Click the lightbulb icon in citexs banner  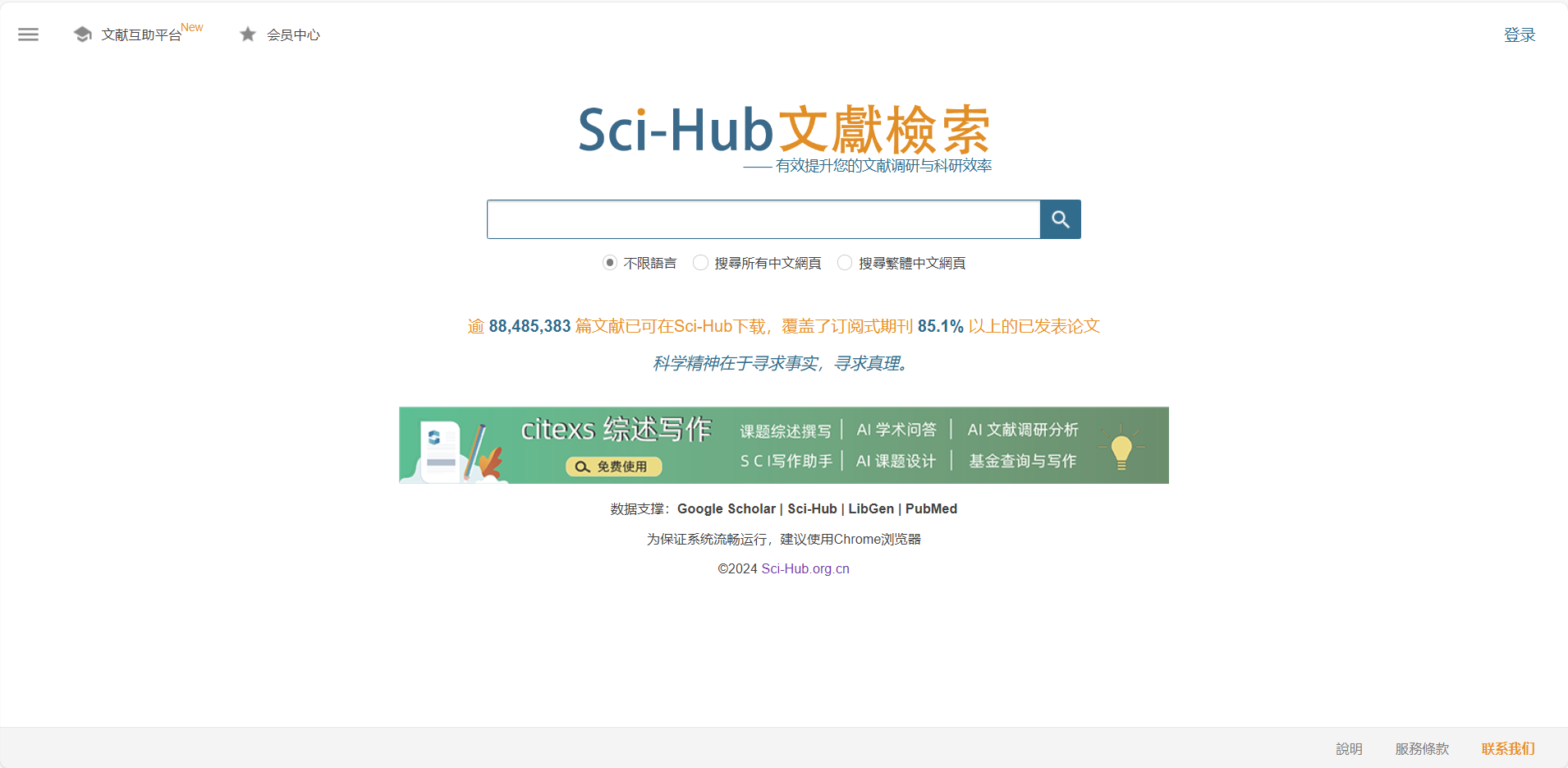(1121, 448)
